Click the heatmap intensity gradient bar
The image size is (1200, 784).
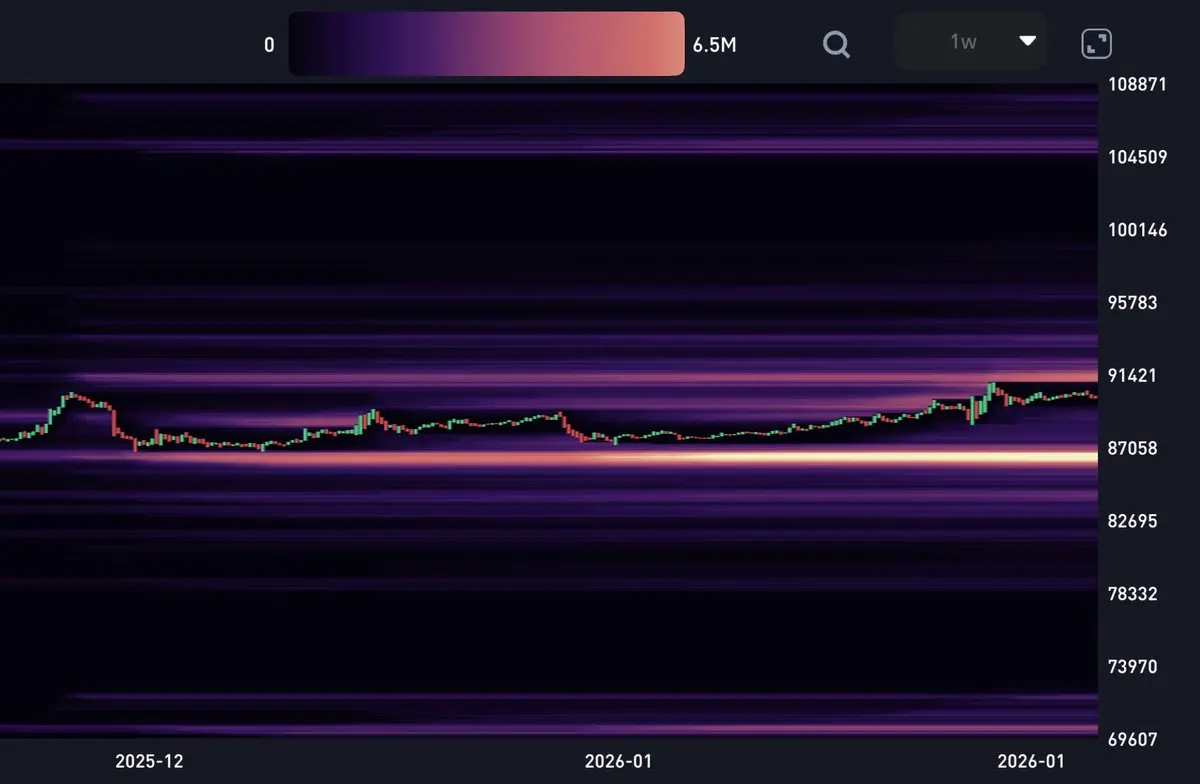[x=486, y=44]
